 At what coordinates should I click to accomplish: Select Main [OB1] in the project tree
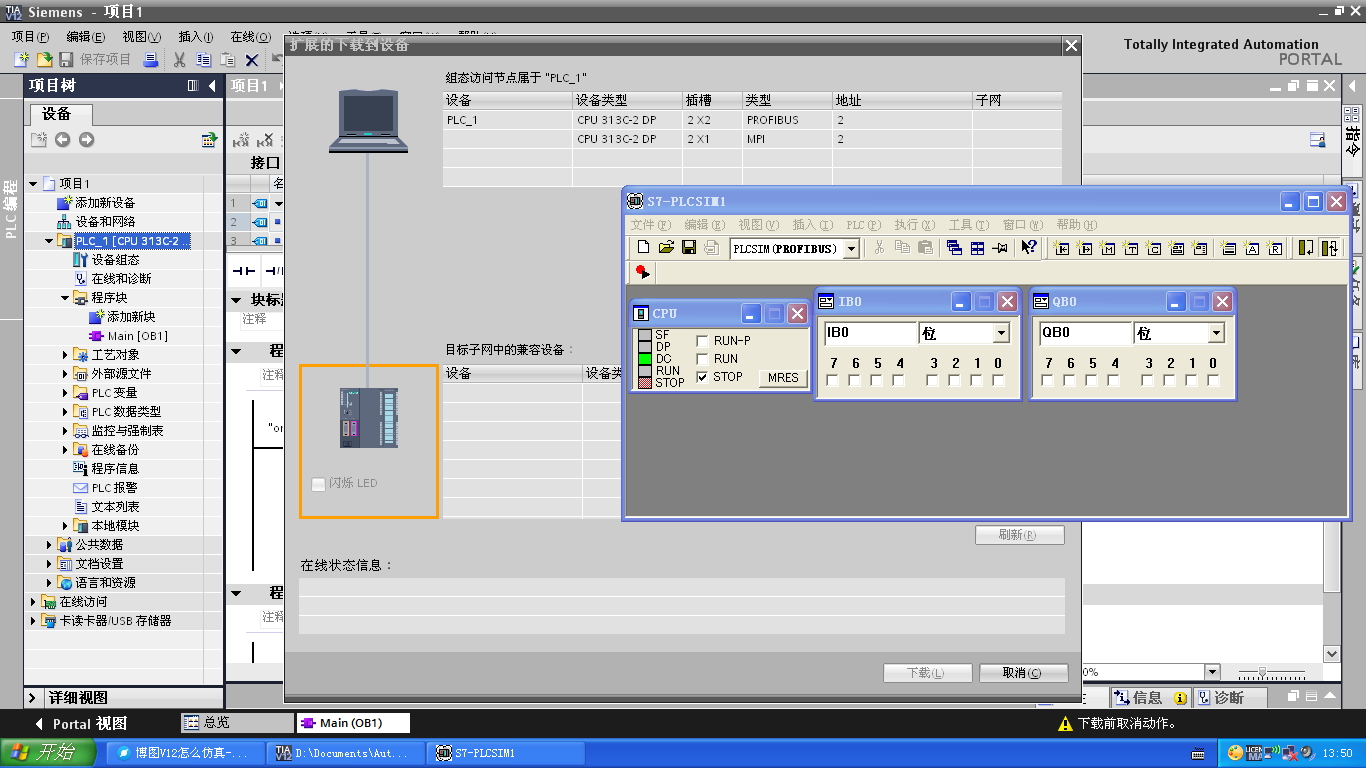137,336
